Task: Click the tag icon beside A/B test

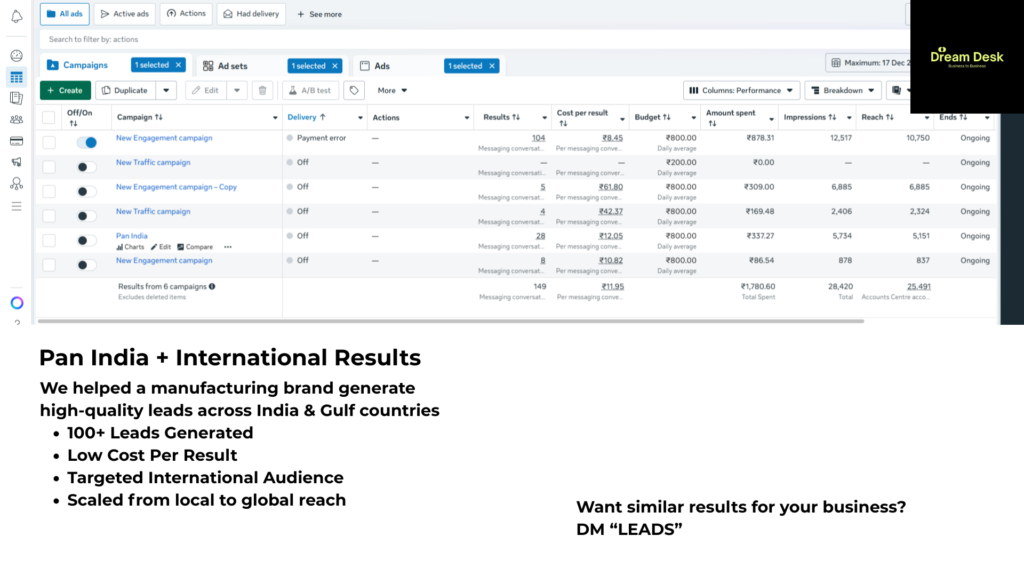Action: (x=354, y=91)
